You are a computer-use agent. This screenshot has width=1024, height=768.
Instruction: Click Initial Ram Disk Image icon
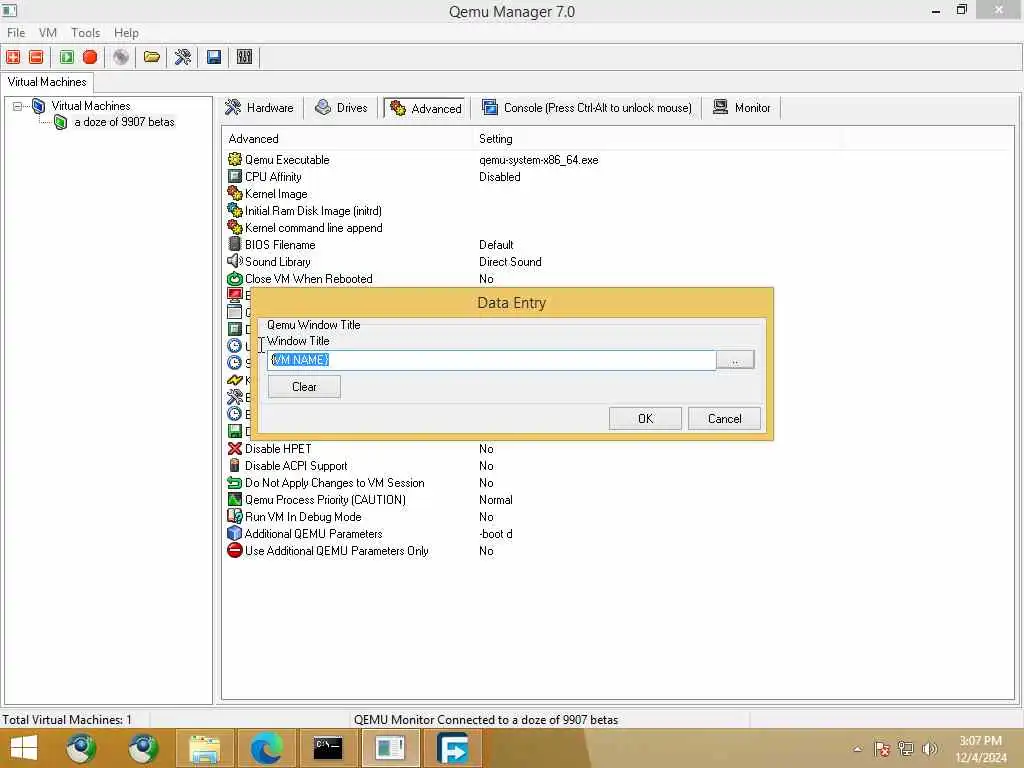click(x=234, y=210)
